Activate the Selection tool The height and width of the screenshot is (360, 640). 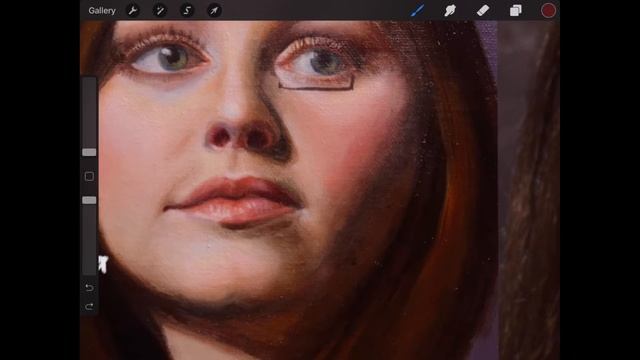point(187,11)
